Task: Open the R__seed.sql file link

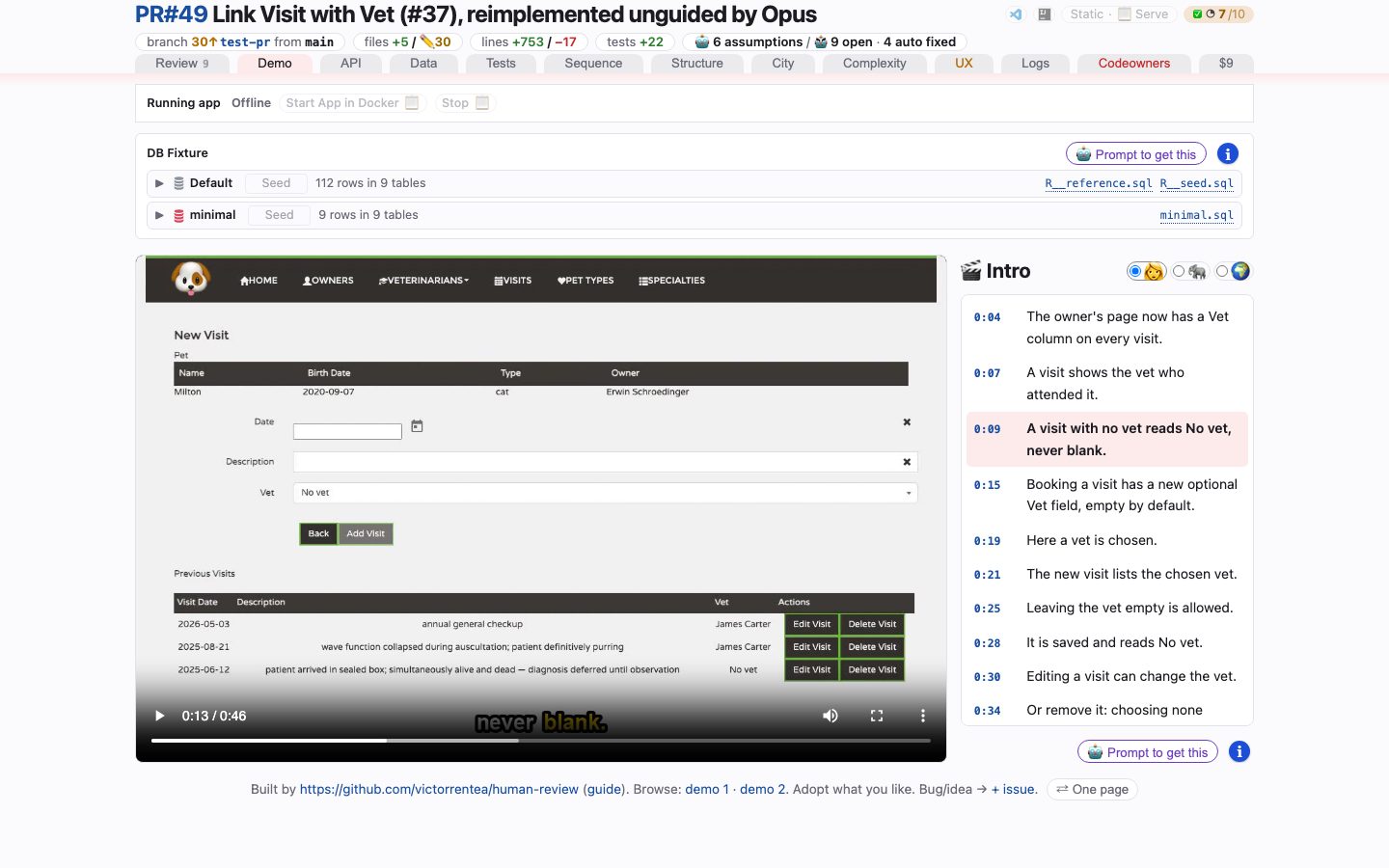Action: 1197,183
